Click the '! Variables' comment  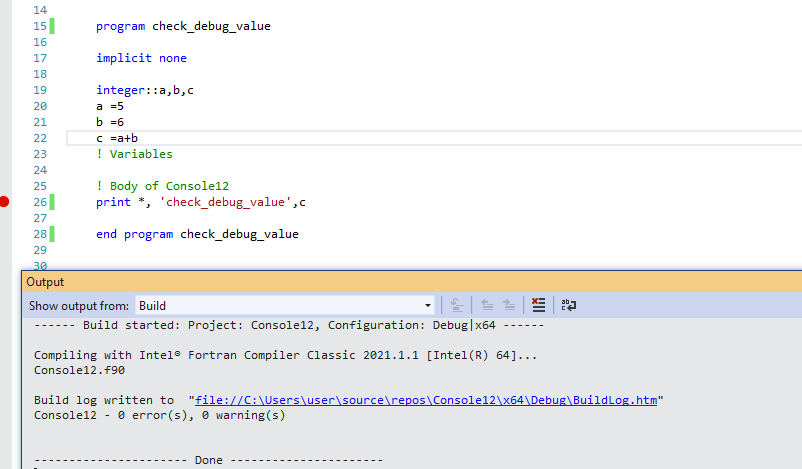(134, 154)
